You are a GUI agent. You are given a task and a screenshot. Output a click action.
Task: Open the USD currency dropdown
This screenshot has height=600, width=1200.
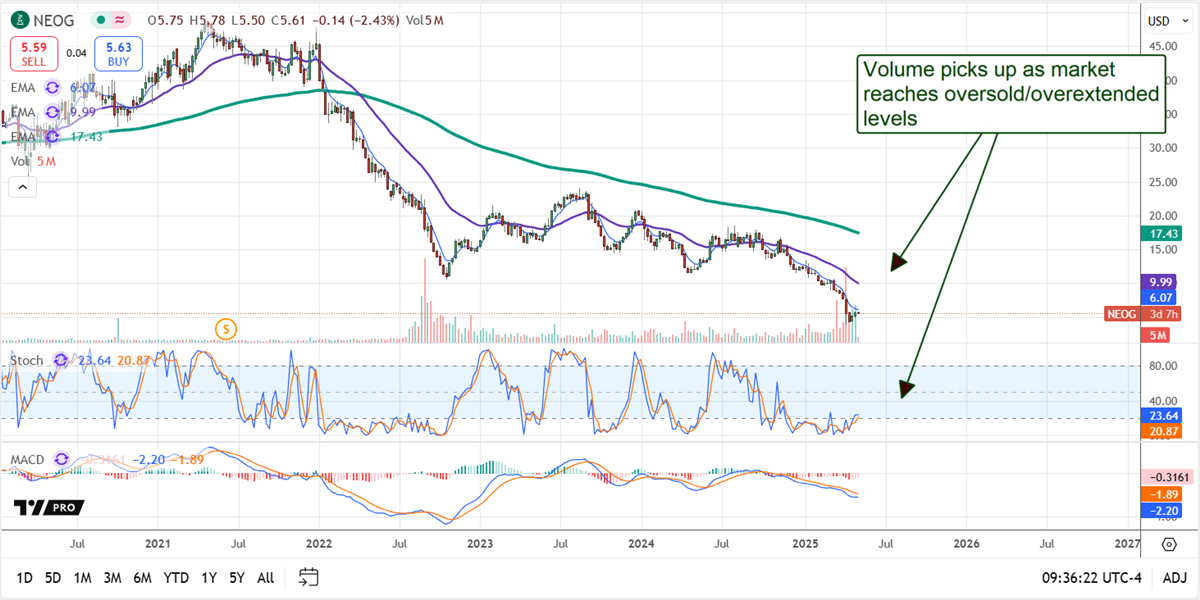coord(1166,19)
